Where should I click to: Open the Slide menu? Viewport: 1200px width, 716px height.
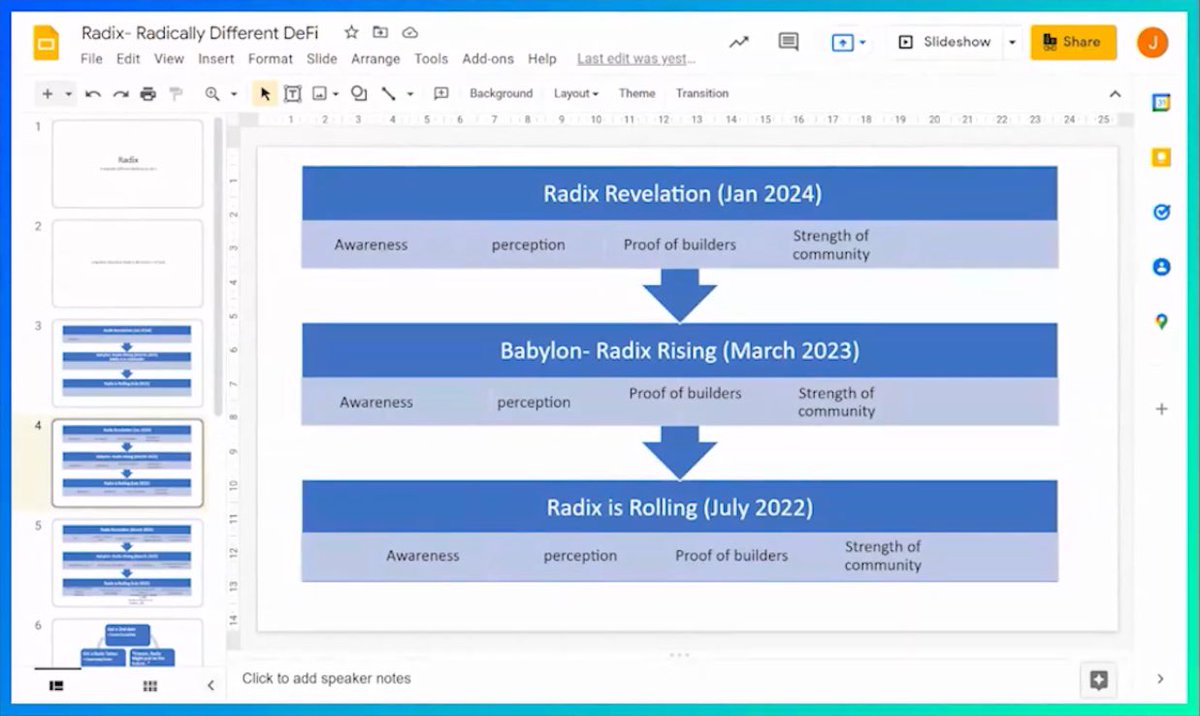322,59
